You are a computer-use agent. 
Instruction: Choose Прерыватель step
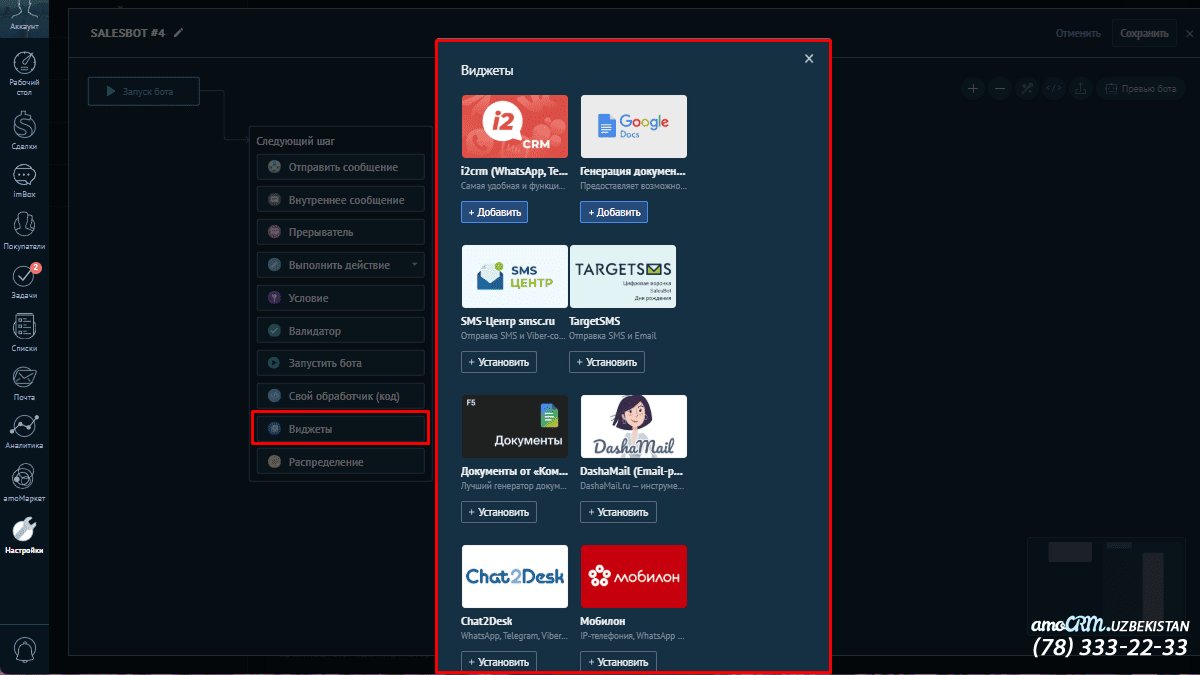click(341, 232)
